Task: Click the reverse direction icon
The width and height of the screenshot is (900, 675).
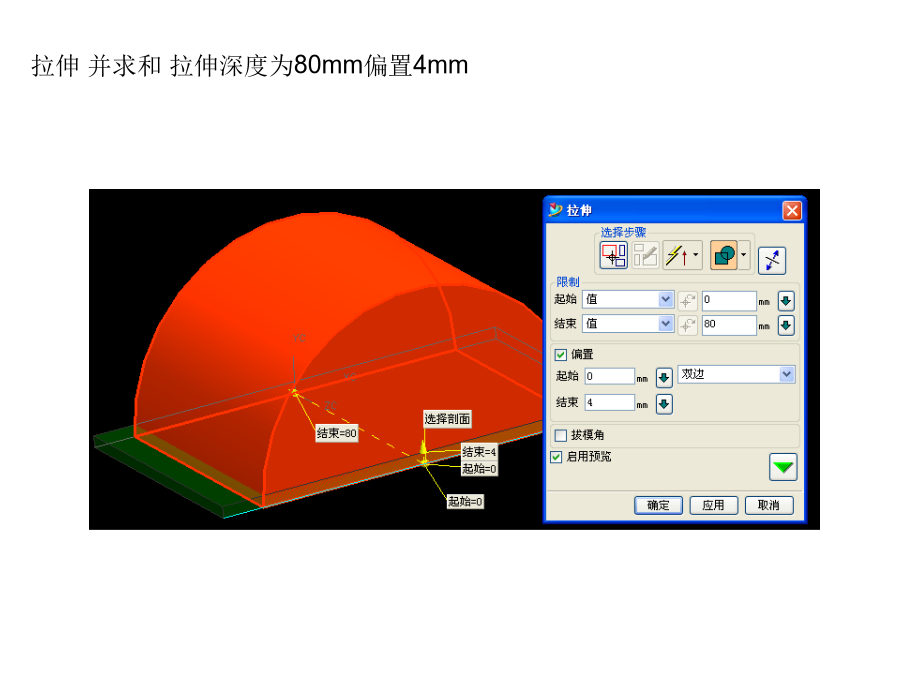Action: (772, 261)
